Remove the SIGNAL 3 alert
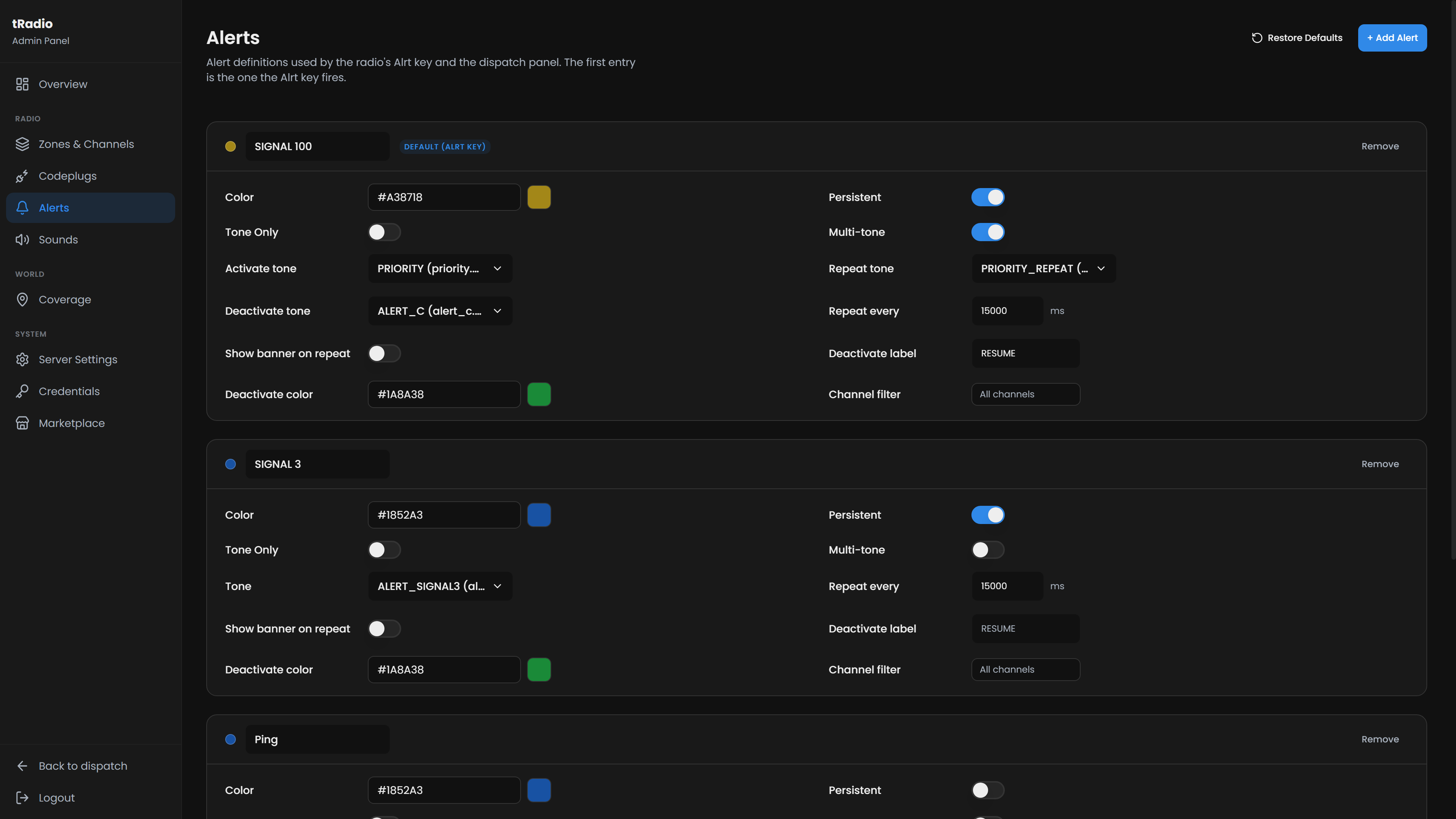Screen dimensions: 1456x819 coord(1380,464)
